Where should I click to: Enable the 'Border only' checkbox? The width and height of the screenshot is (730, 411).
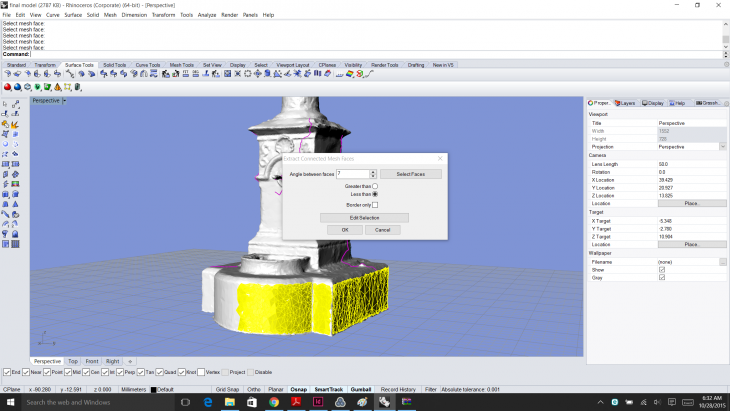pyautogui.click(x=375, y=204)
